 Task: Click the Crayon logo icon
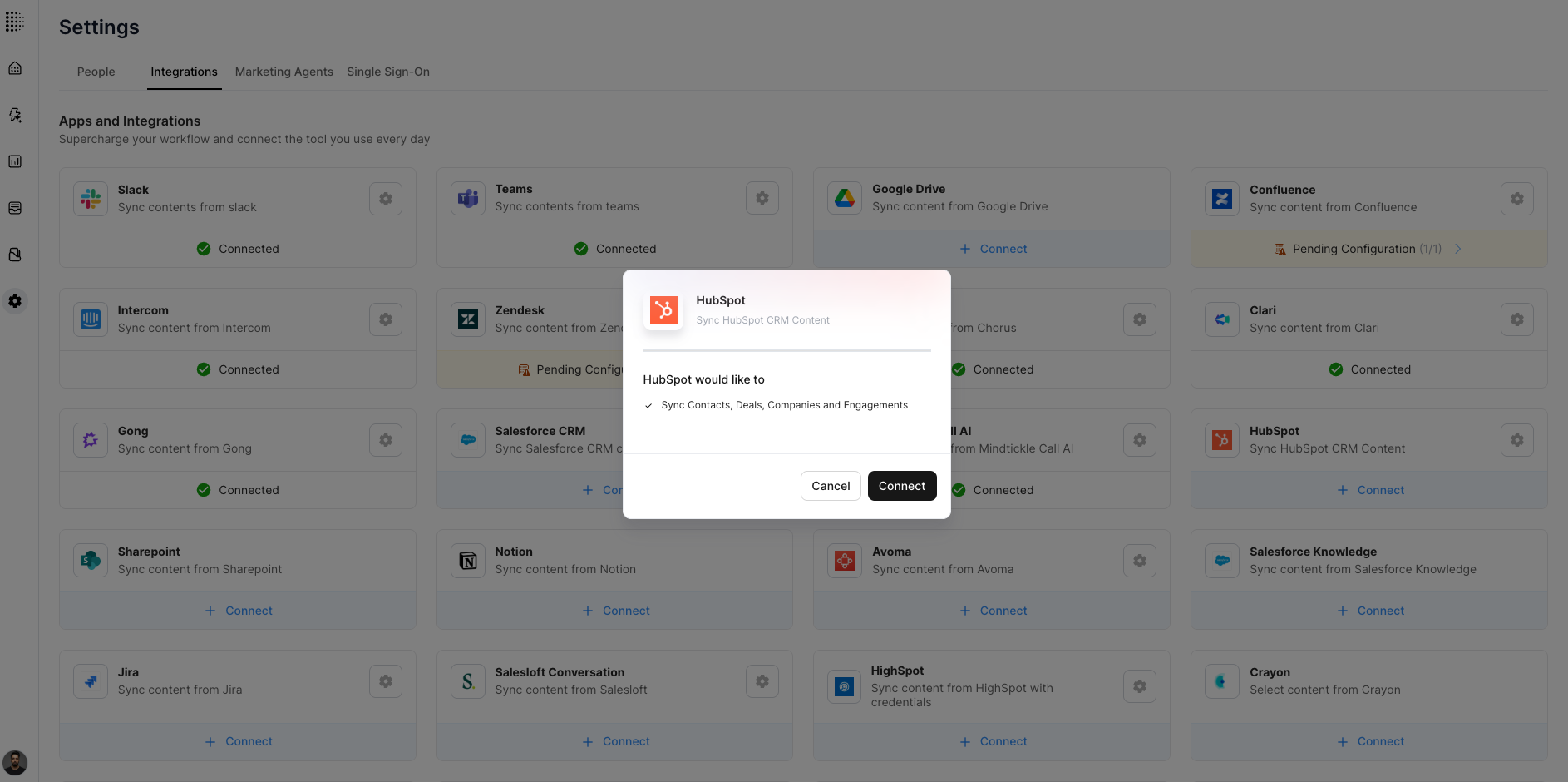click(1222, 681)
